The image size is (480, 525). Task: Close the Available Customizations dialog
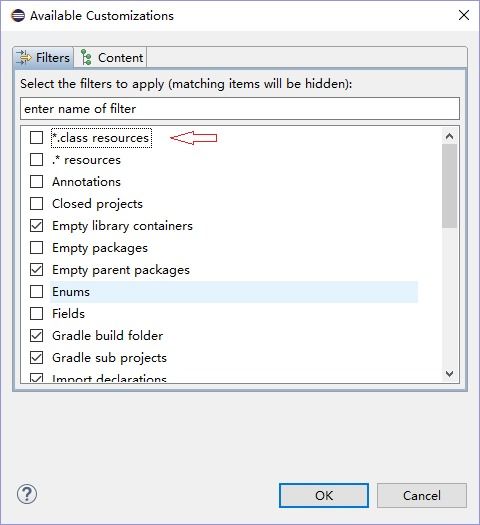pyautogui.click(x=464, y=15)
